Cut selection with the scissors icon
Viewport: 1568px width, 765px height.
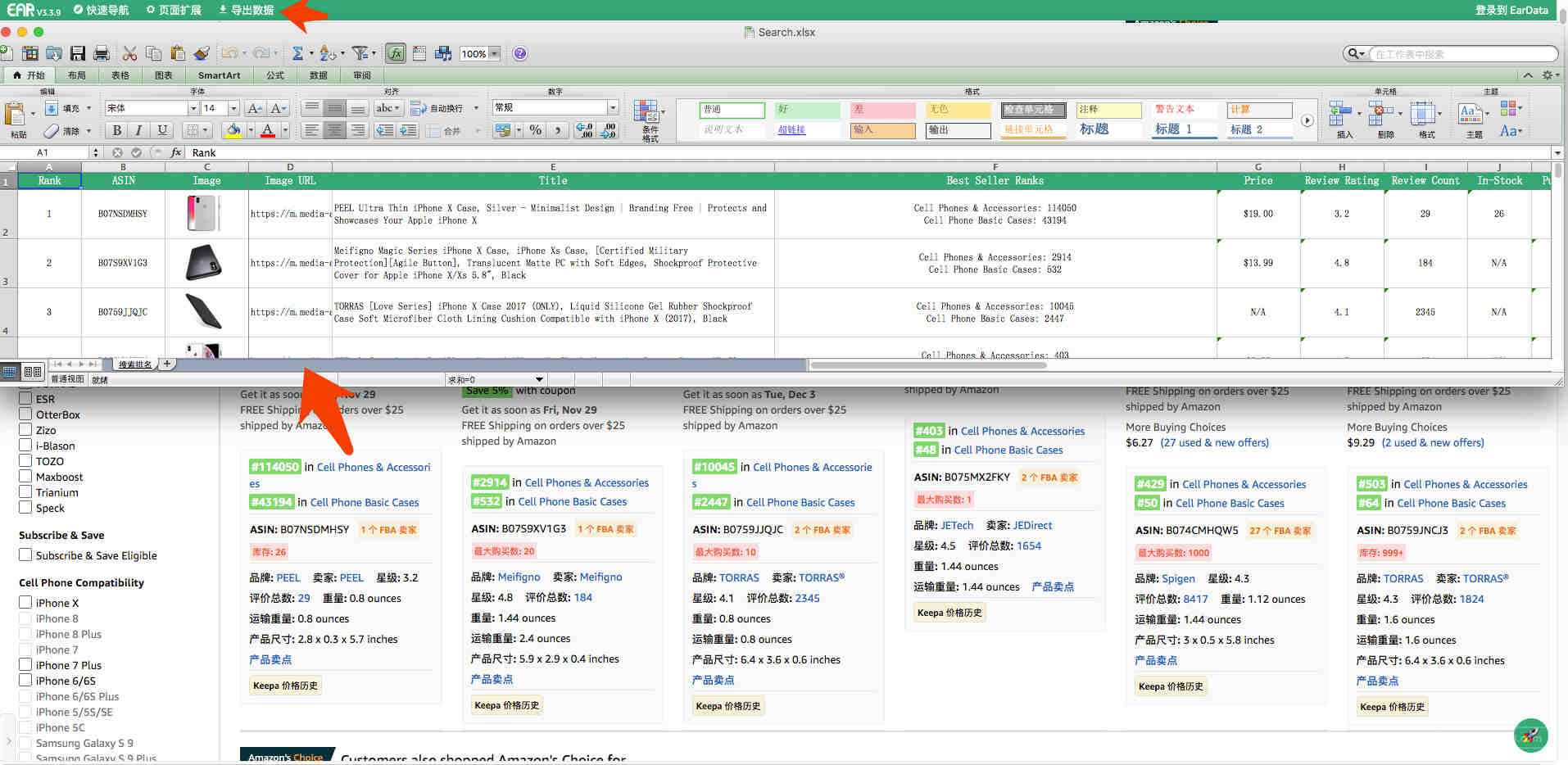(x=129, y=53)
